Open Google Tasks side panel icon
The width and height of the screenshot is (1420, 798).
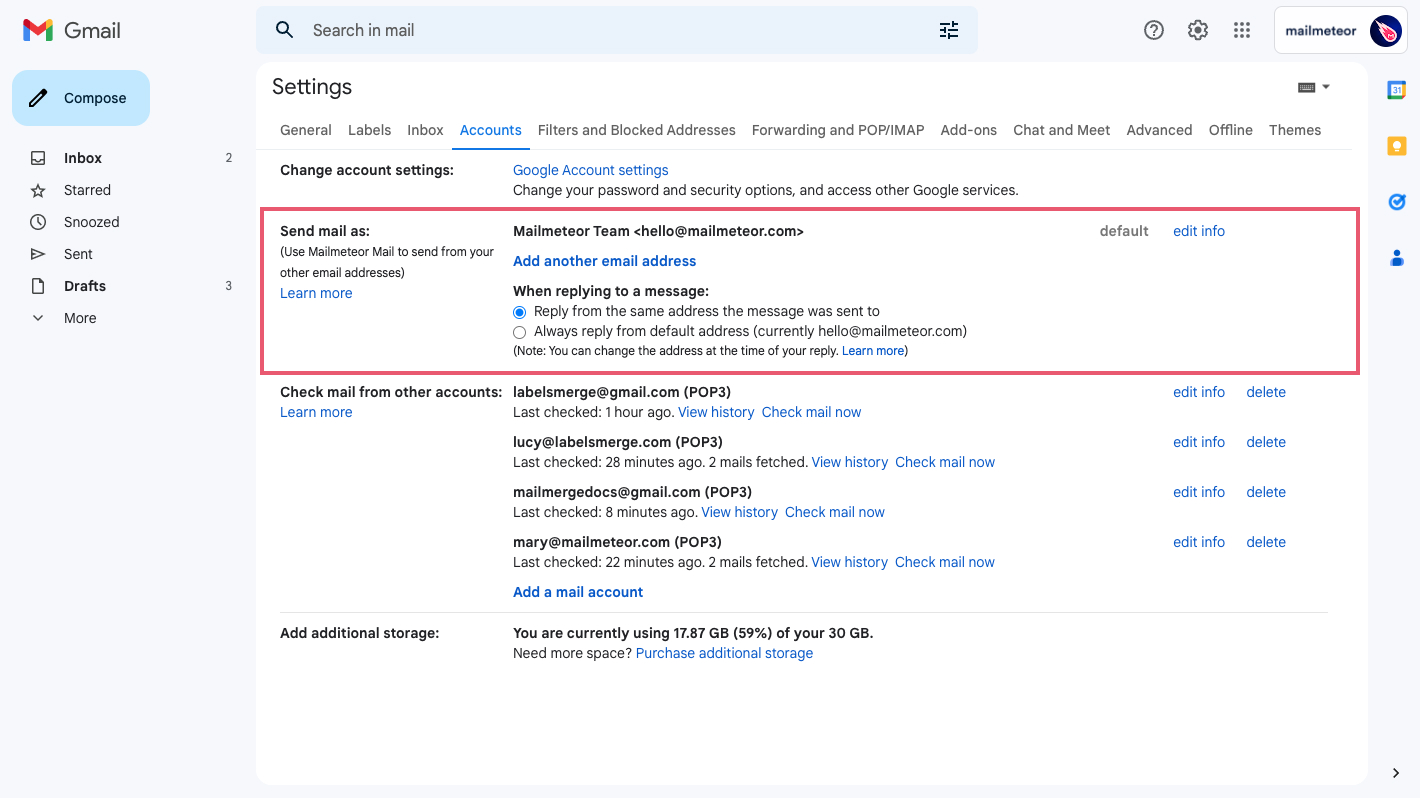point(1397,202)
